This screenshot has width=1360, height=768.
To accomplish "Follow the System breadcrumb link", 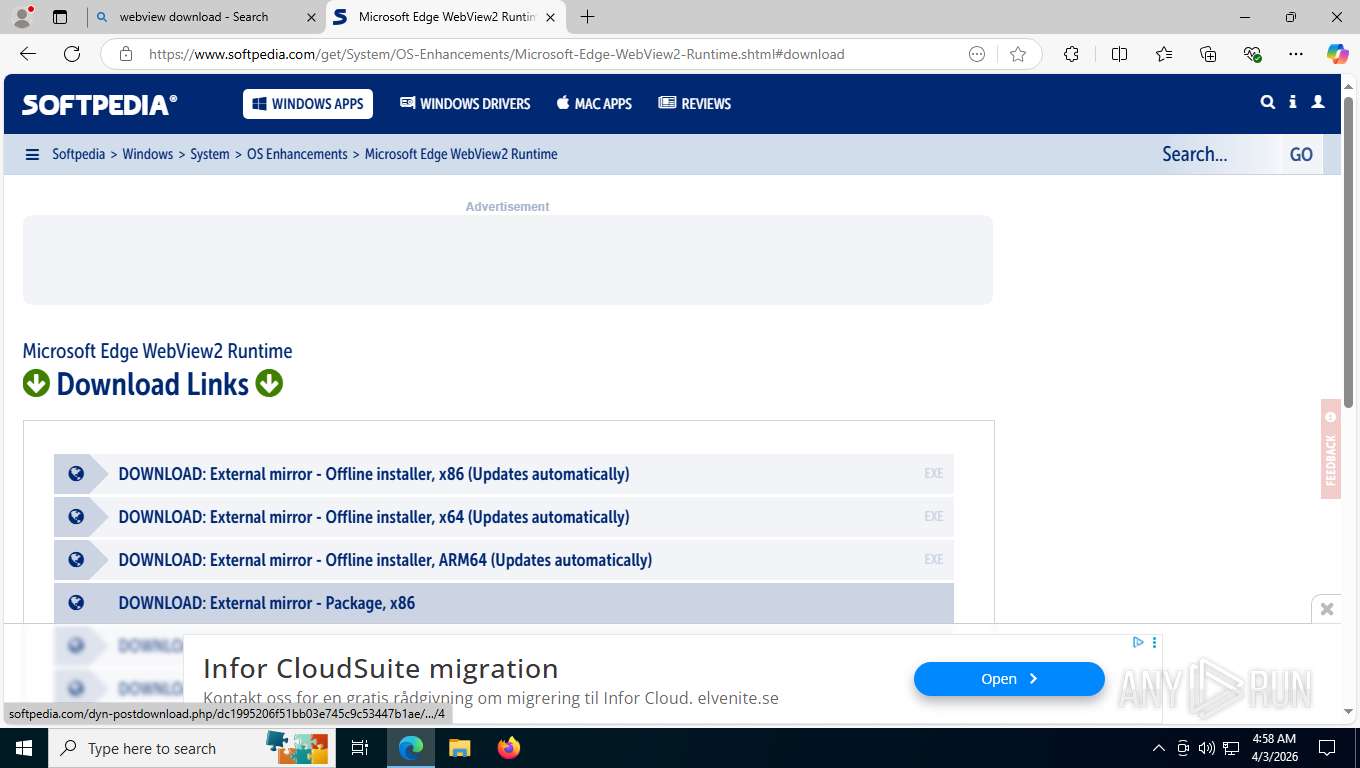I will [210, 154].
